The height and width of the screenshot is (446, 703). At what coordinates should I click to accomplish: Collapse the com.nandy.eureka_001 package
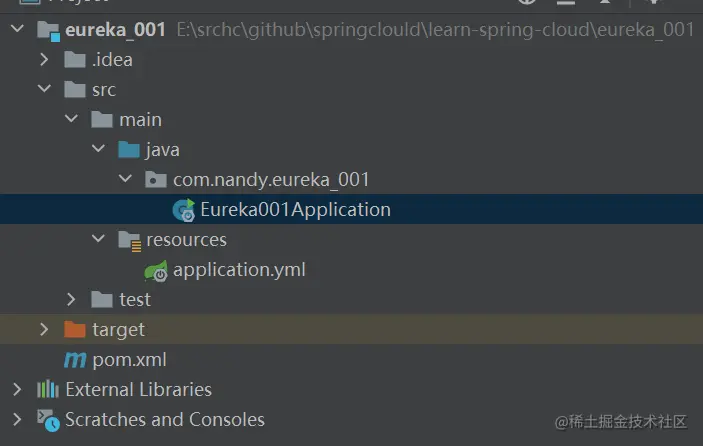coord(125,179)
